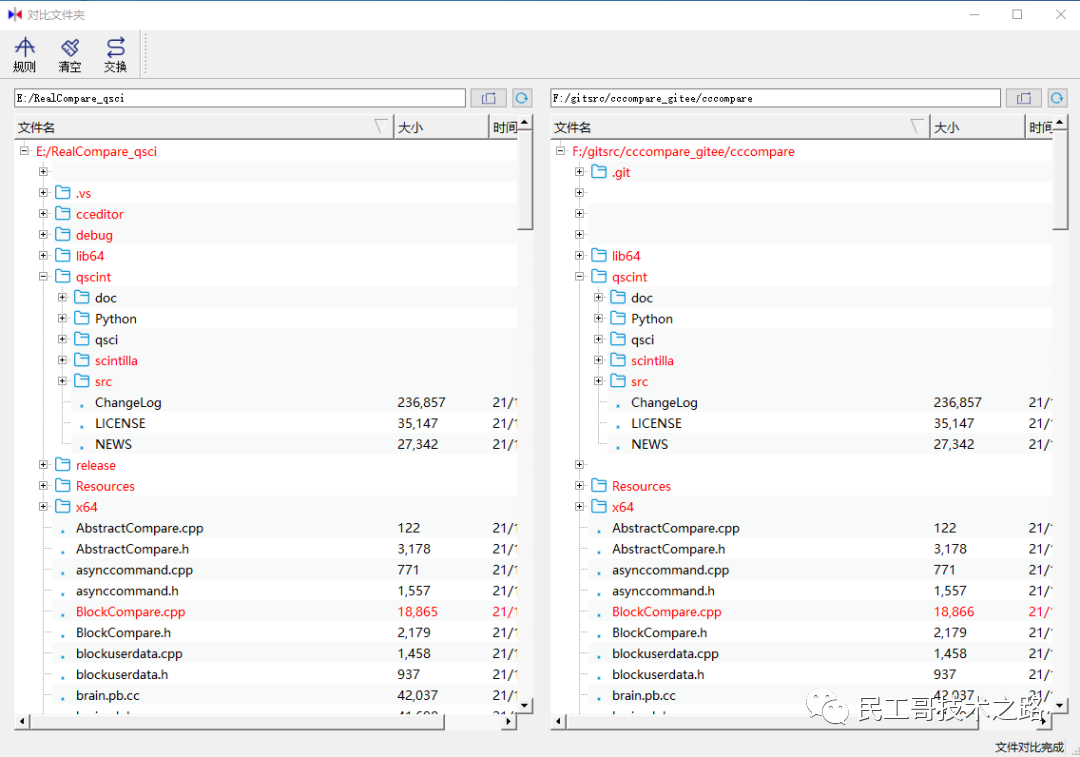This screenshot has height=757, width=1080.
Task: Sort left pane by 文件名 column header
Action: point(204,127)
